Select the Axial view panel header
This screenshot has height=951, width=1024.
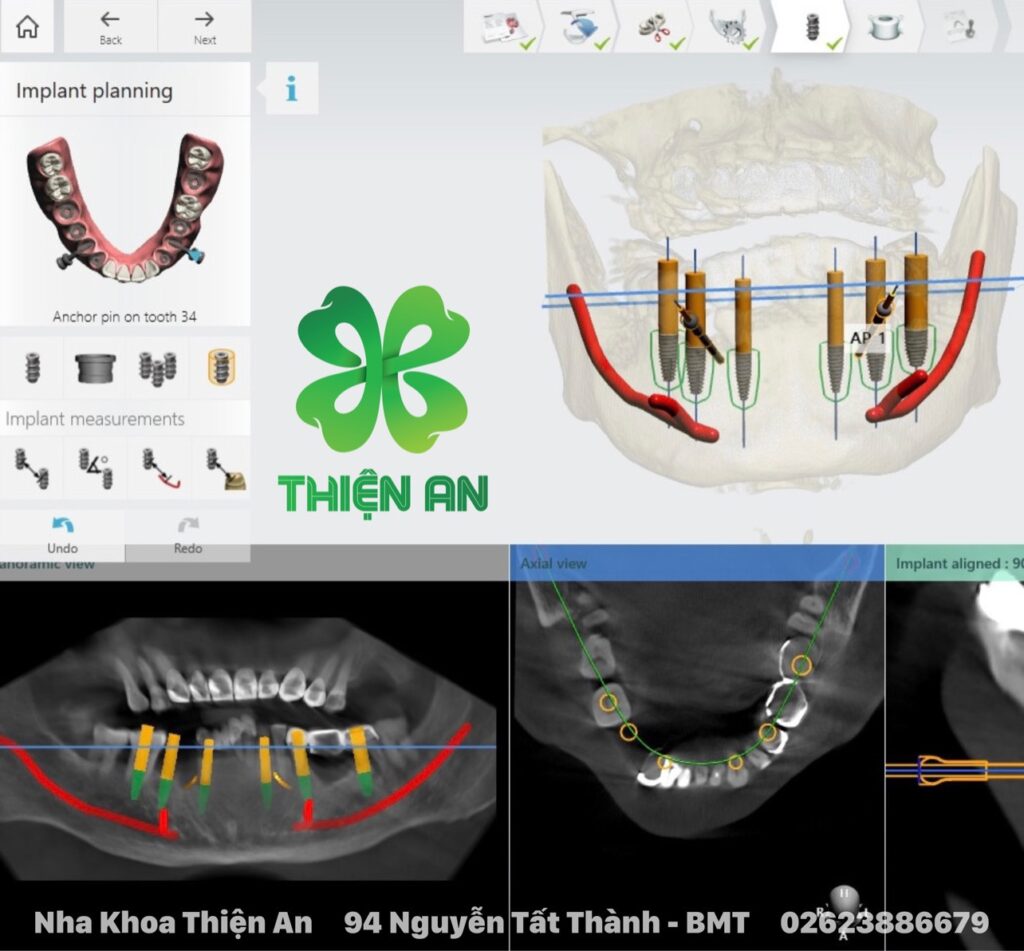pyautogui.click(x=696, y=563)
